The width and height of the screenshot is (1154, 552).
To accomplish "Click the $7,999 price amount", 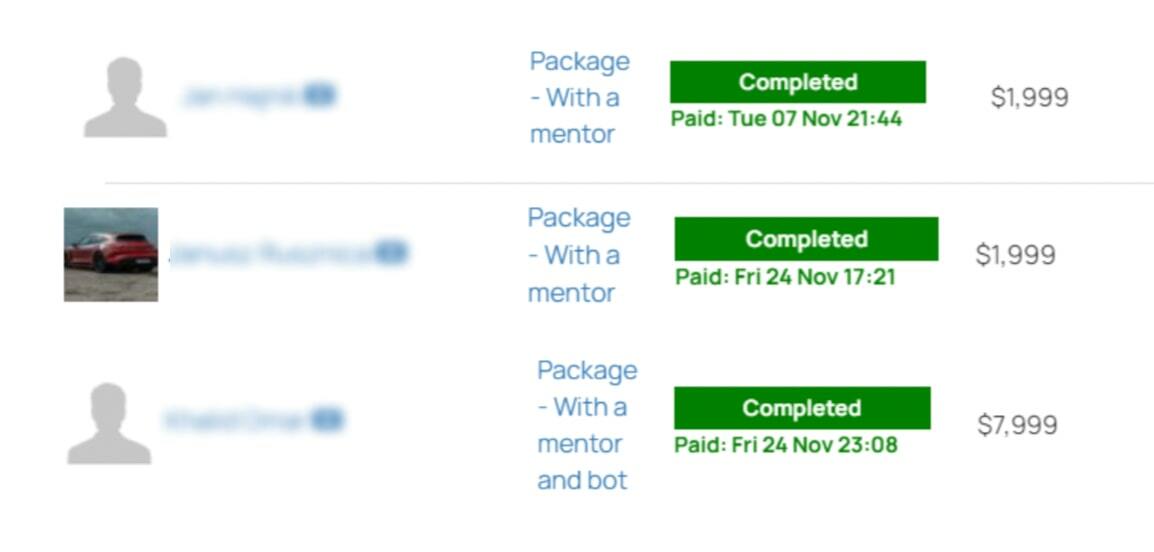I will [x=1017, y=425].
